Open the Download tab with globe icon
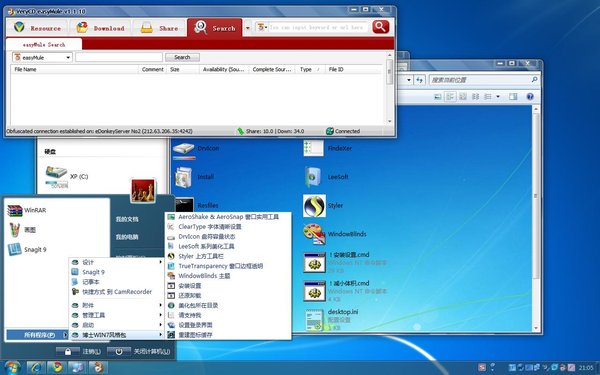Screen dimensions: 600x375 click(x=100, y=28)
